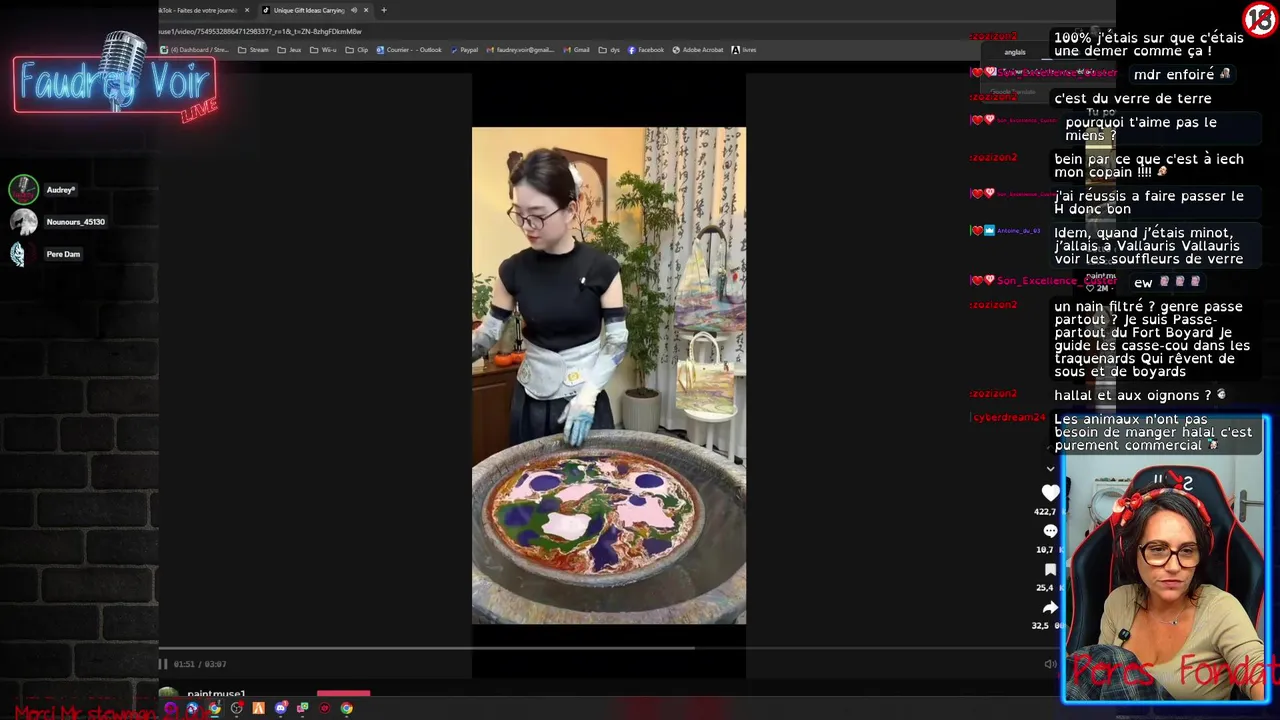Click Audrey's voice chat avatar
Screen dimensions: 1280x720
(x=23, y=189)
